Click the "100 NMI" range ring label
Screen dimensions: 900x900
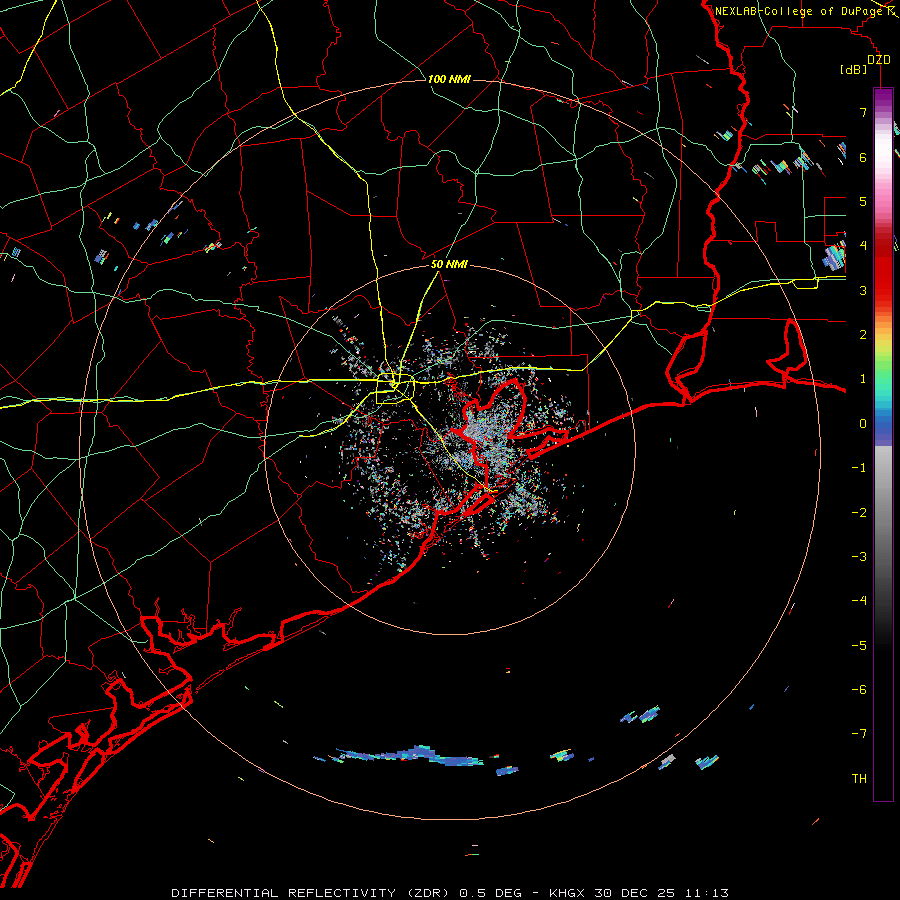(x=449, y=79)
